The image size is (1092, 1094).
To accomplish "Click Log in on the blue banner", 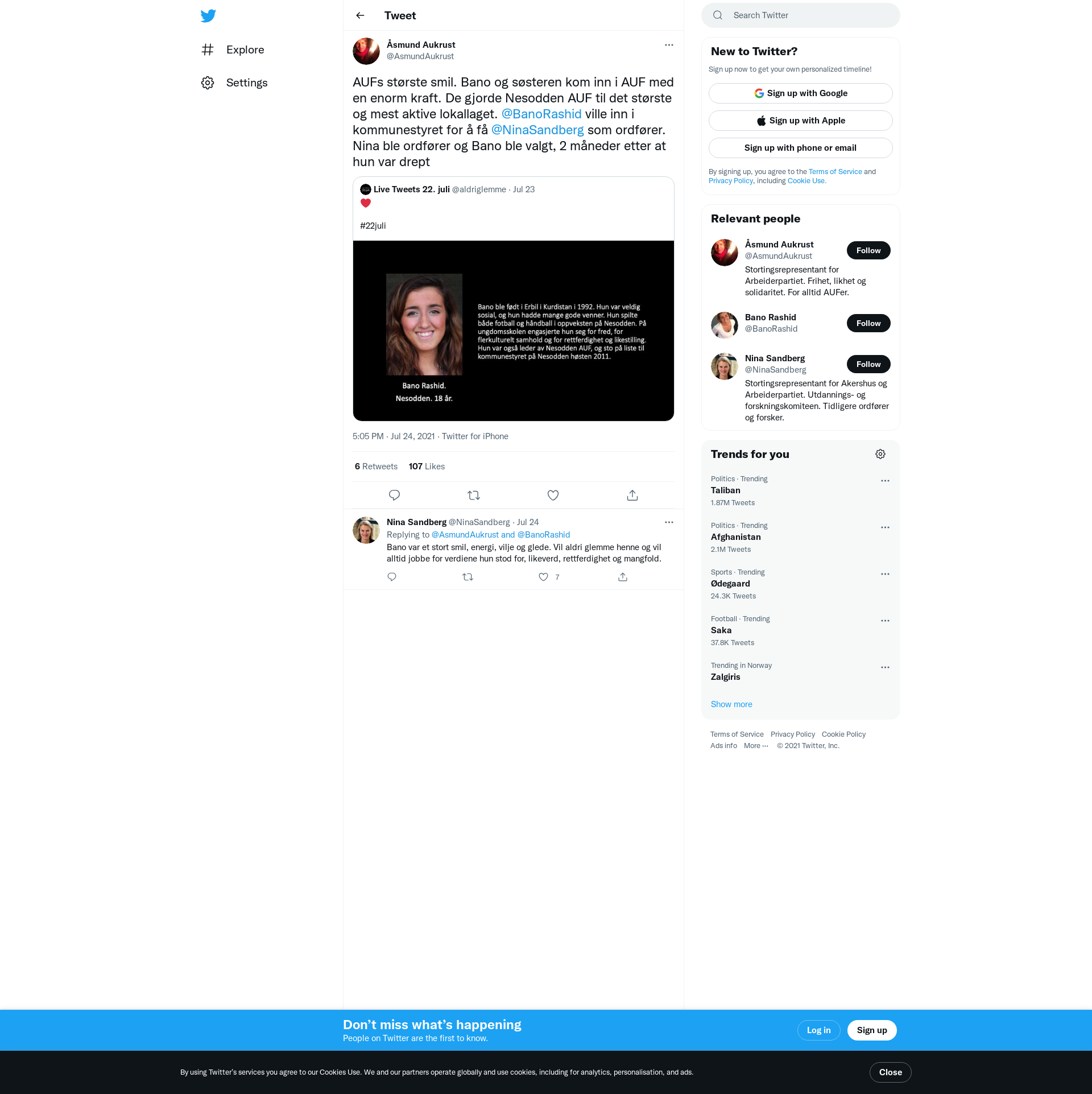I will 818,1030.
